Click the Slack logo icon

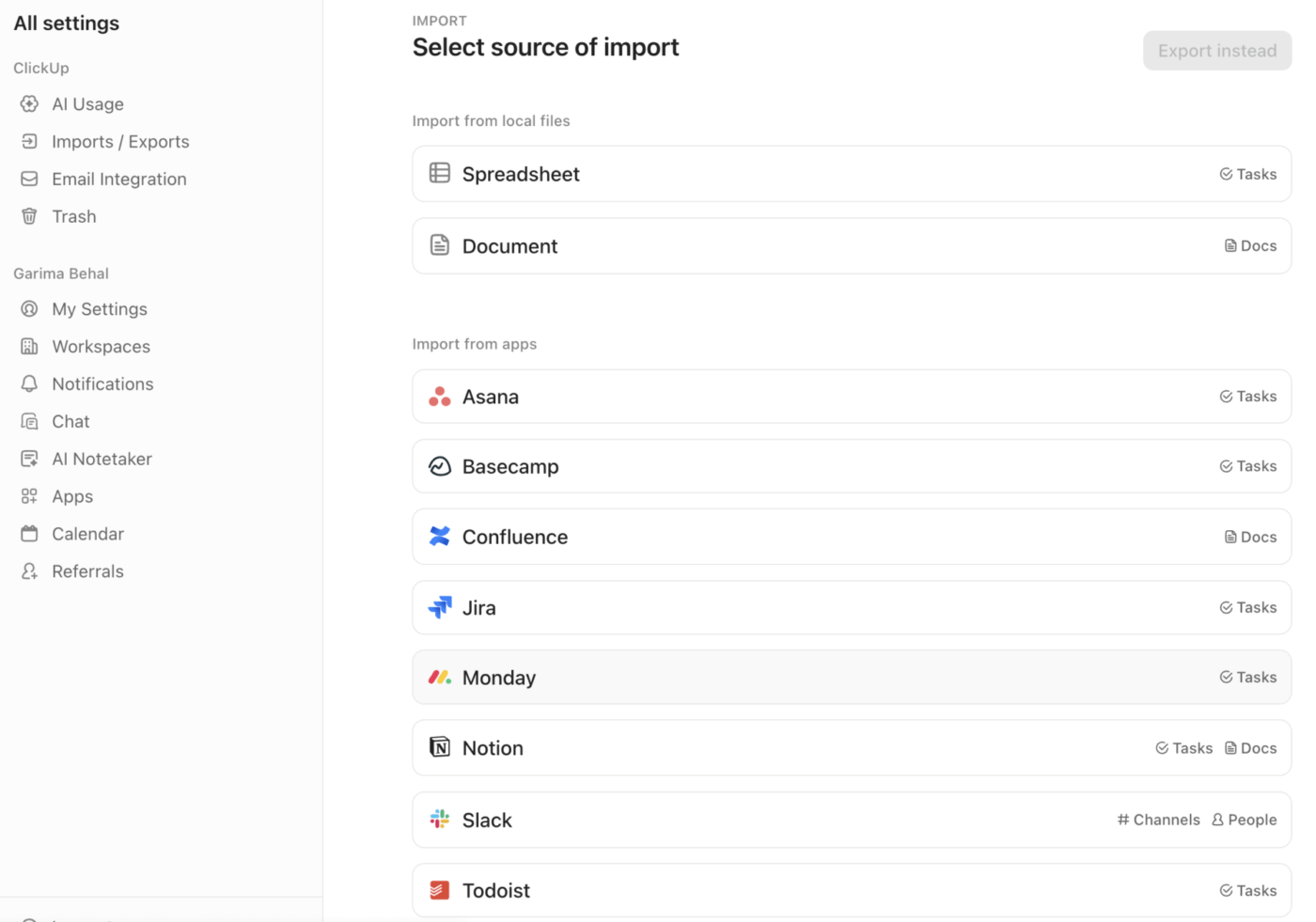tap(439, 820)
